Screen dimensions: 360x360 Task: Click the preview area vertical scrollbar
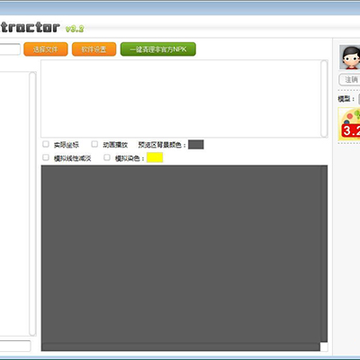pyautogui.click(x=324, y=254)
